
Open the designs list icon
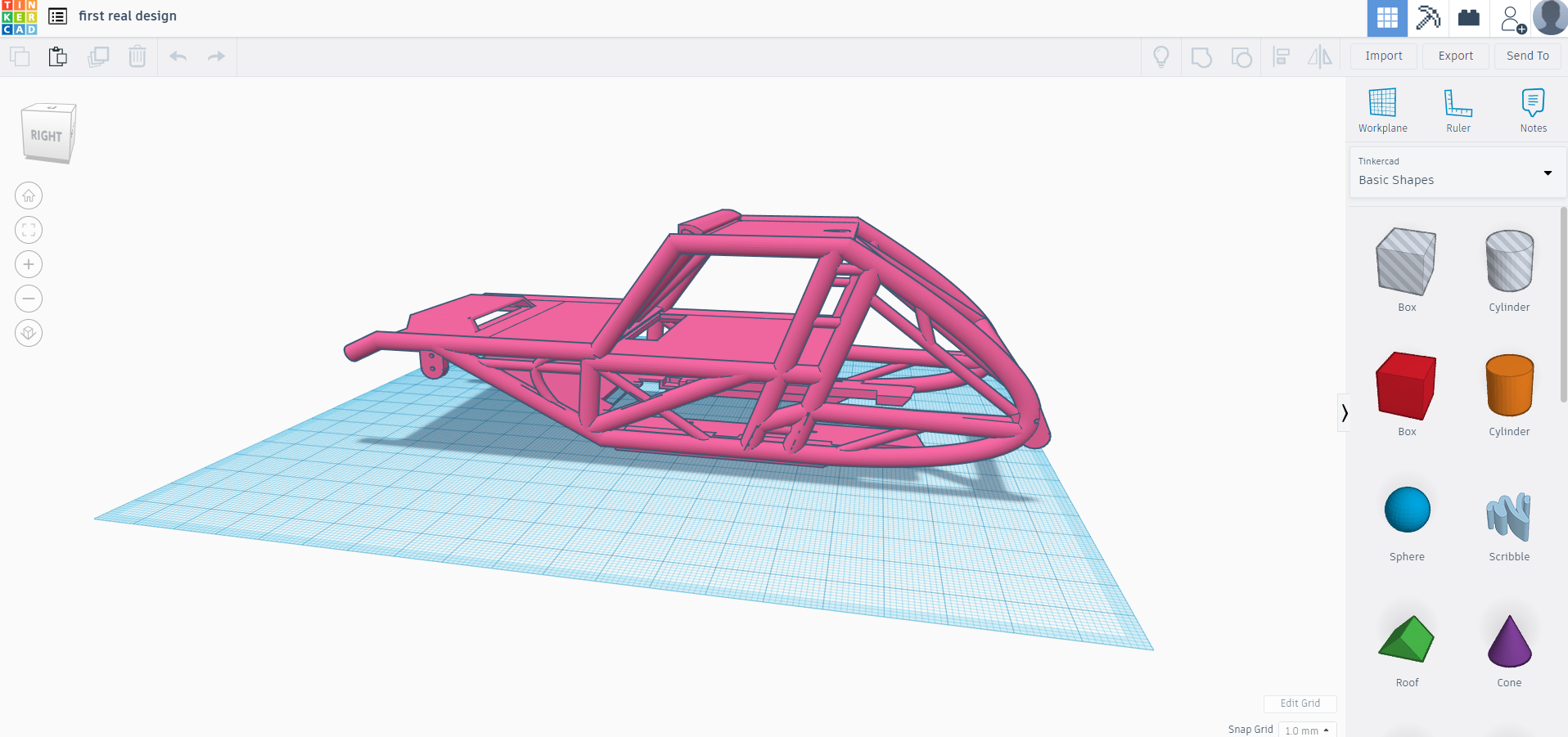tap(57, 16)
